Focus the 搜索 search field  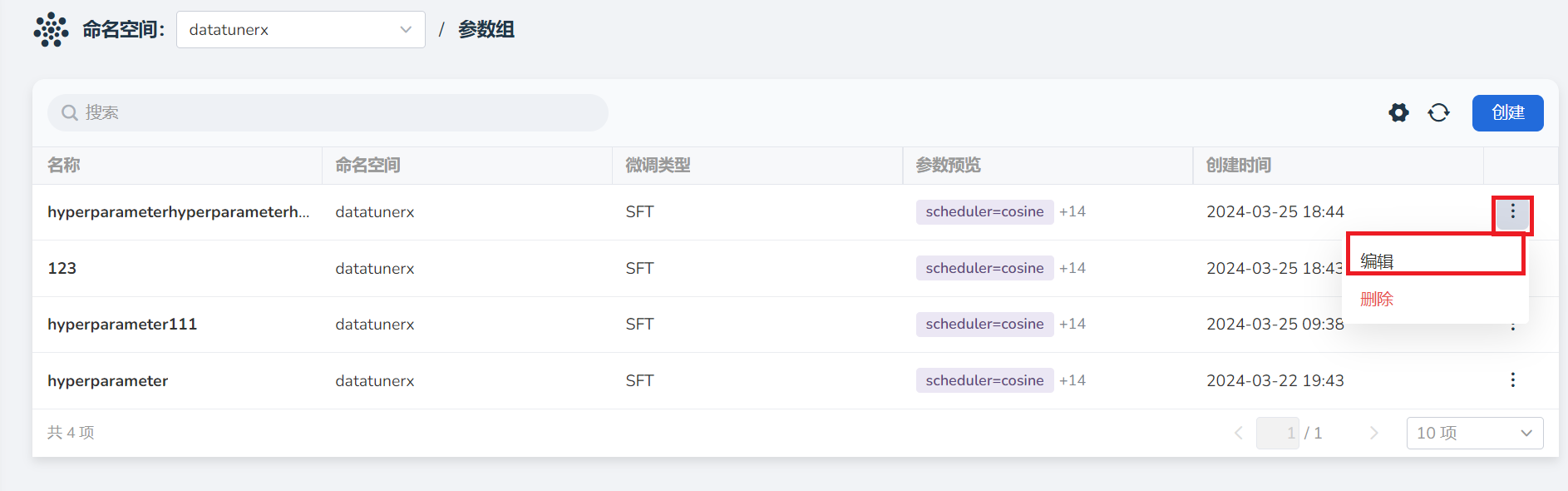(328, 112)
